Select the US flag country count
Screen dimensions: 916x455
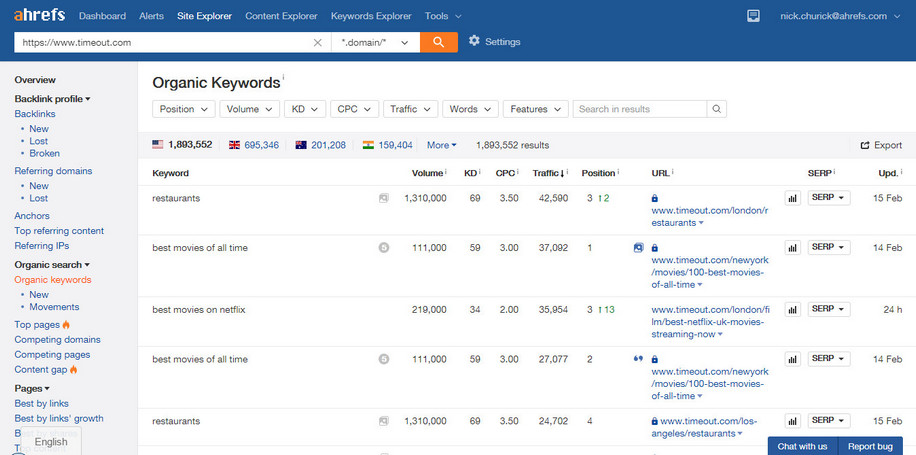click(x=182, y=145)
